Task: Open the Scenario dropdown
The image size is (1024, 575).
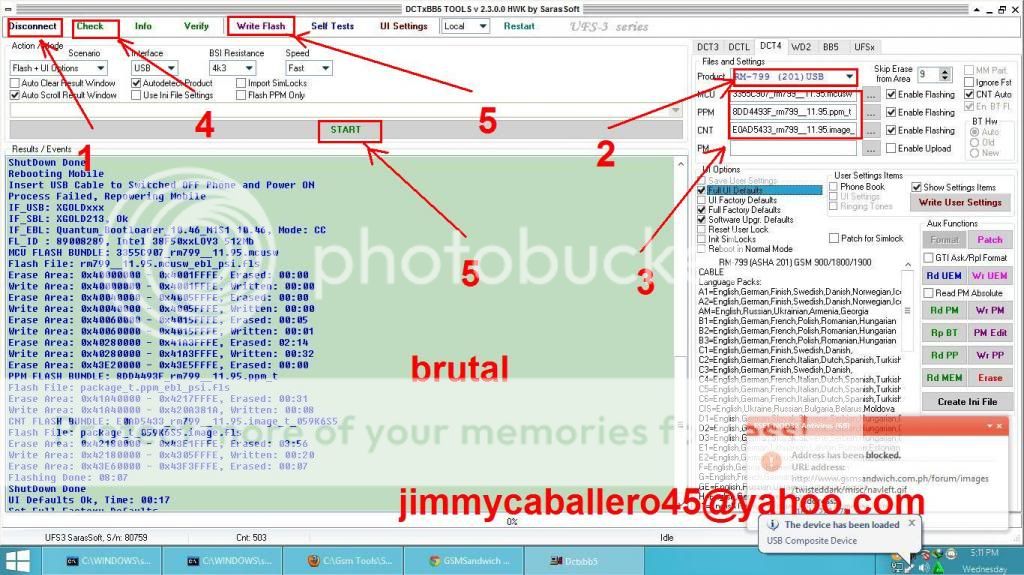Action: point(58,68)
